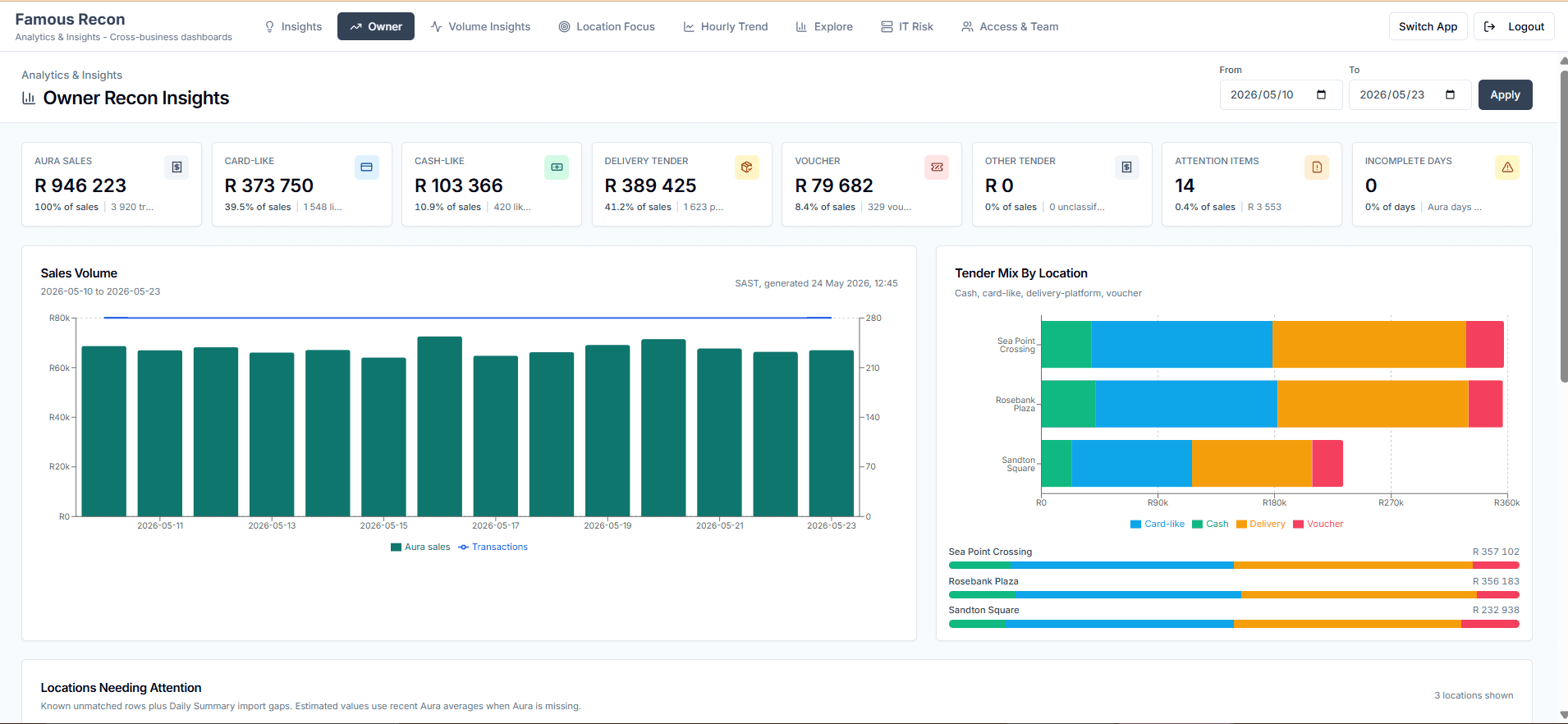Image resolution: width=1568 pixels, height=724 pixels.
Task: Select the Owner tab
Action: tap(376, 26)
